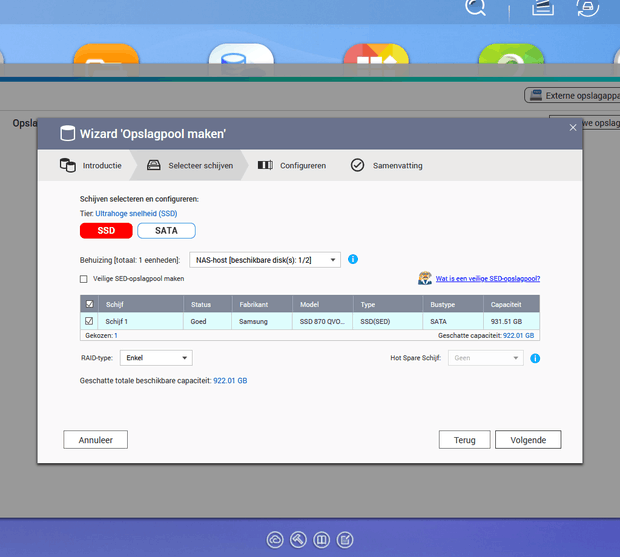Select the red SSD filter pill

pyautogui.click(x=106, y=230)
